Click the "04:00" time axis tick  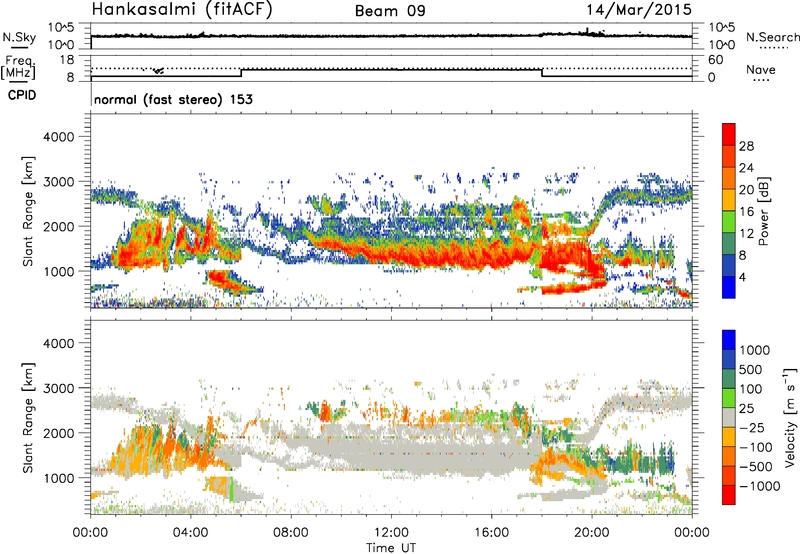[191, 533]
